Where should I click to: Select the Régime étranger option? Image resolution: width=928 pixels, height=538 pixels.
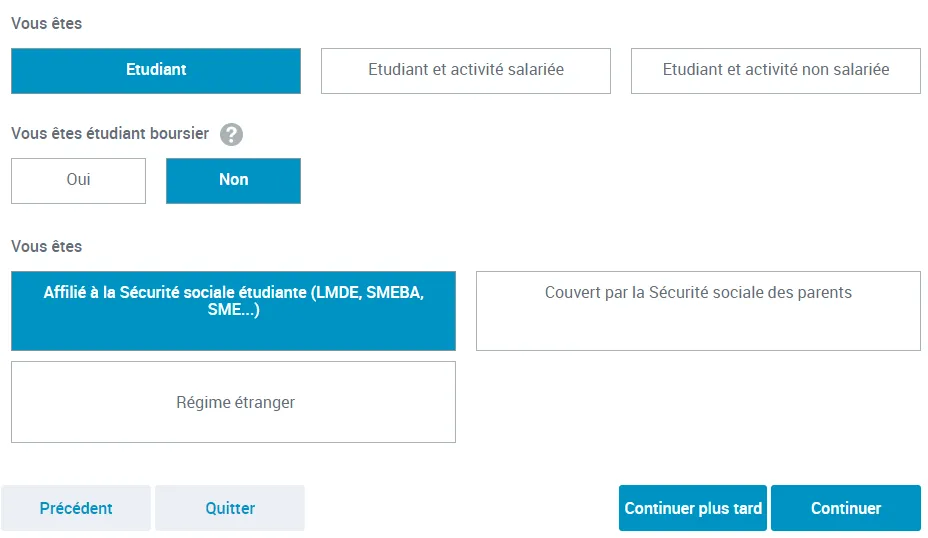[233, 402]
